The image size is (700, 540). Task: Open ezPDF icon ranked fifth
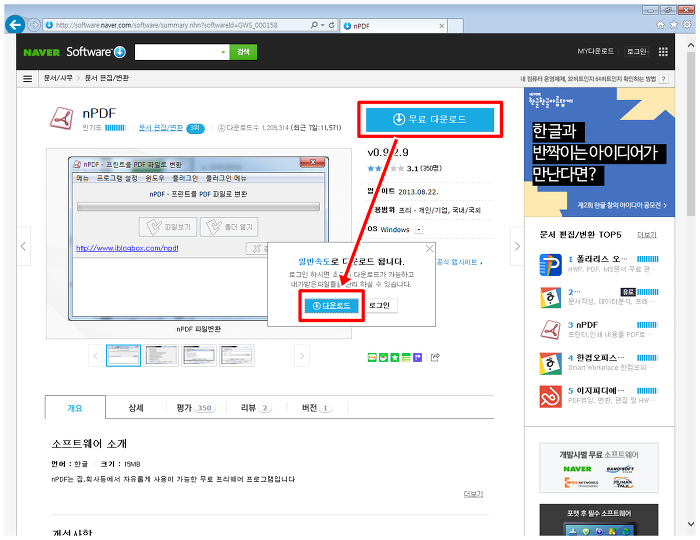click(x=550, y=396)
